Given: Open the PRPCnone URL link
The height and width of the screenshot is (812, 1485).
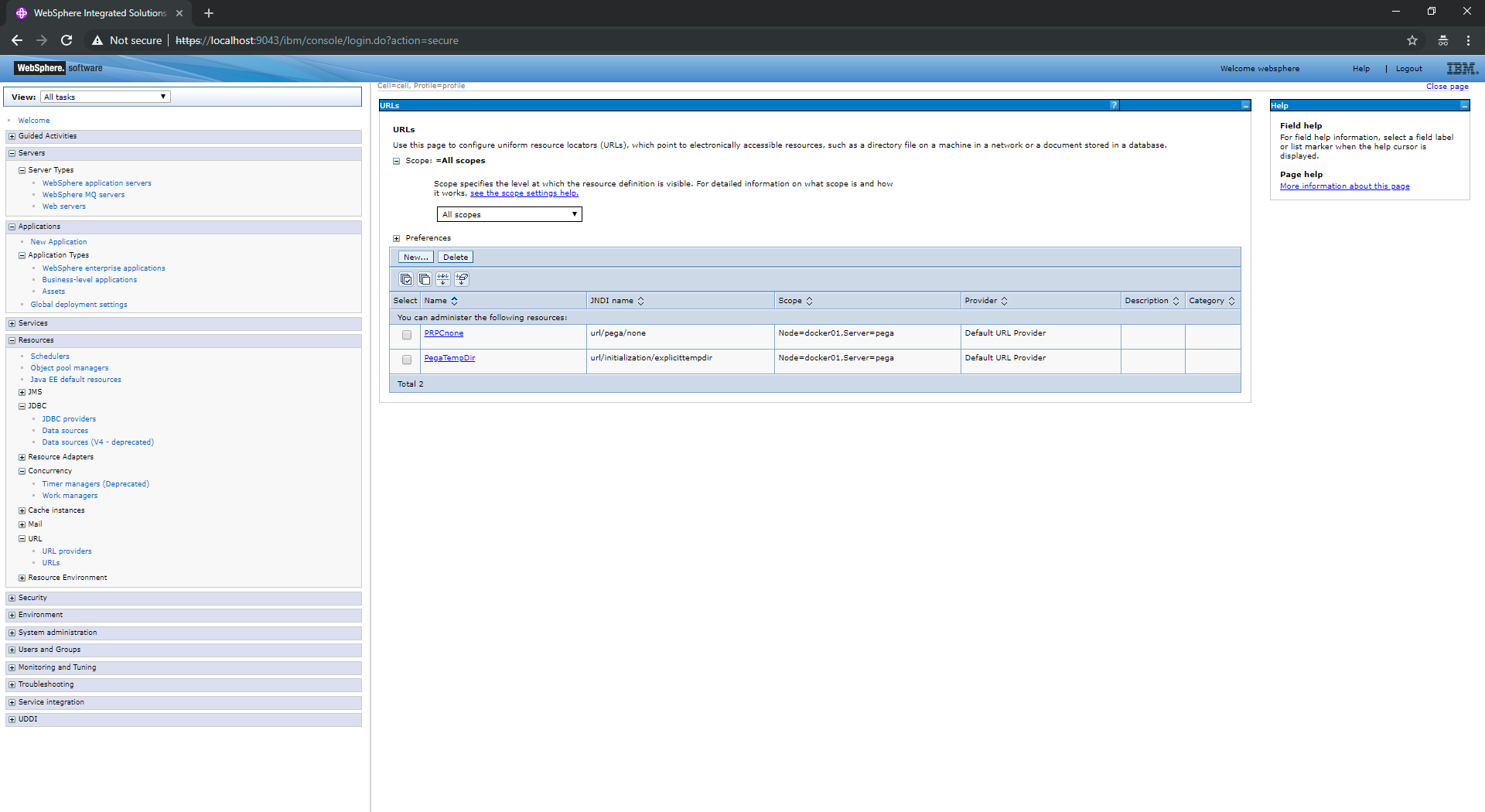Looking at the screenshot, I should pyautogui.click(x=444, y=333).
